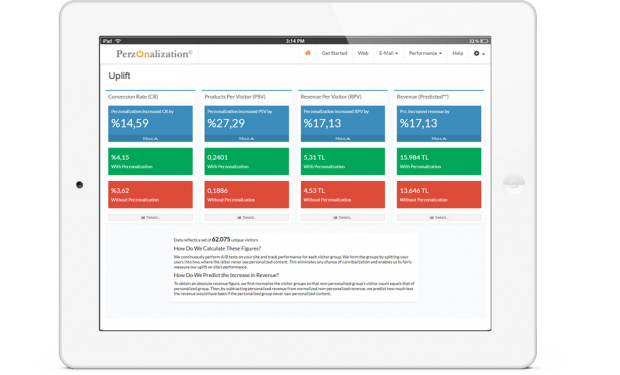
Task: Open the Help link in navbar
Action: click(x=457, y=53)
